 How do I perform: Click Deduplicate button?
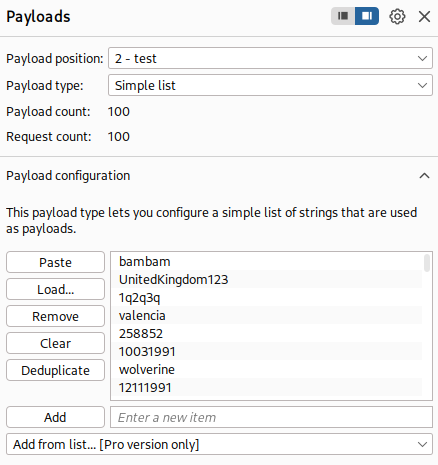55,370
